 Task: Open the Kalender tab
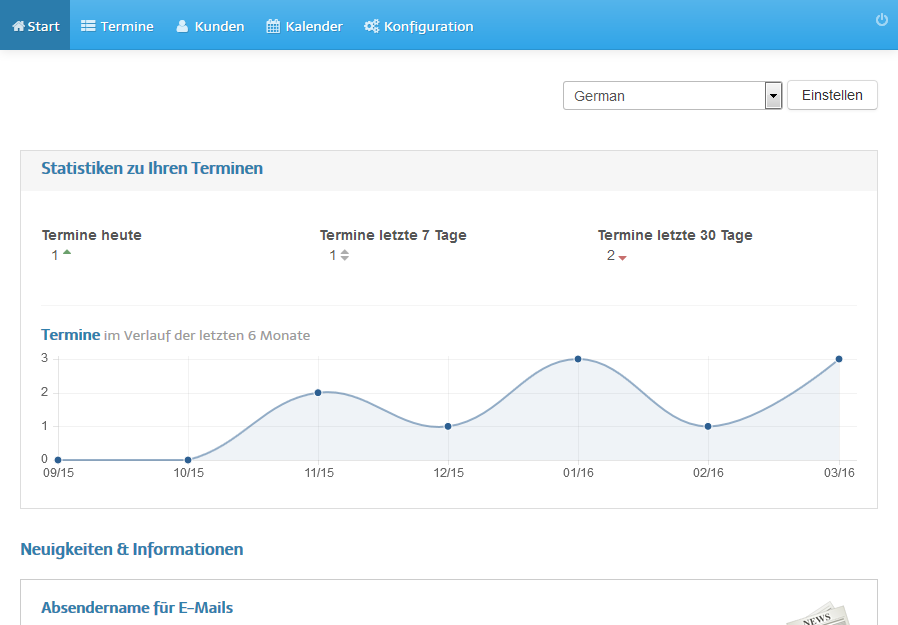point(304,25)
